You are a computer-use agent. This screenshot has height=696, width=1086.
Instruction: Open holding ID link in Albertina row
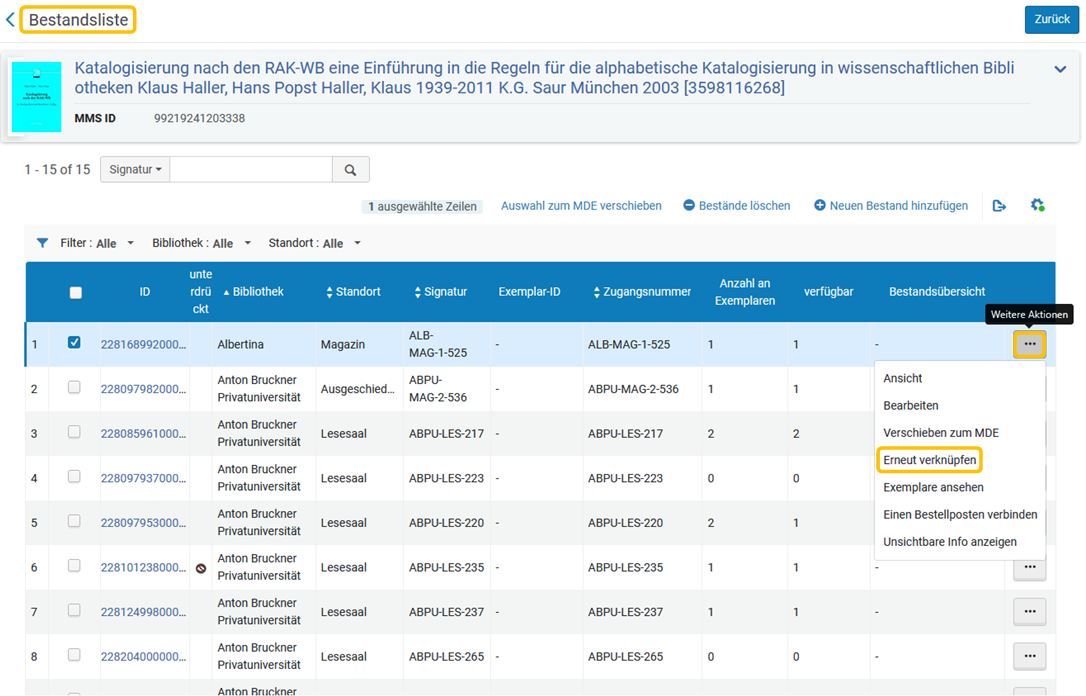coord(143,344)
